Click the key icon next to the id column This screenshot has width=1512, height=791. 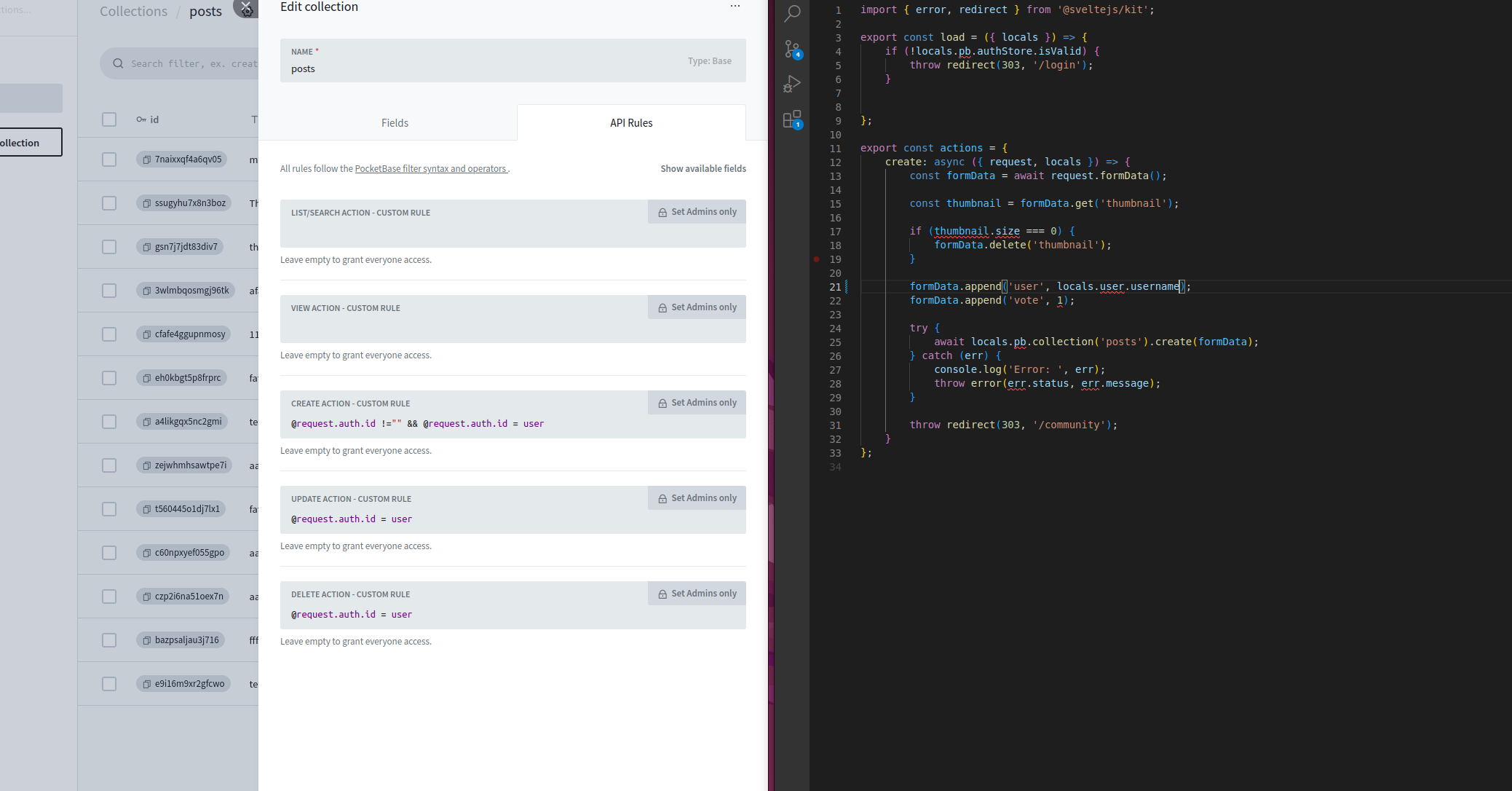140,119
